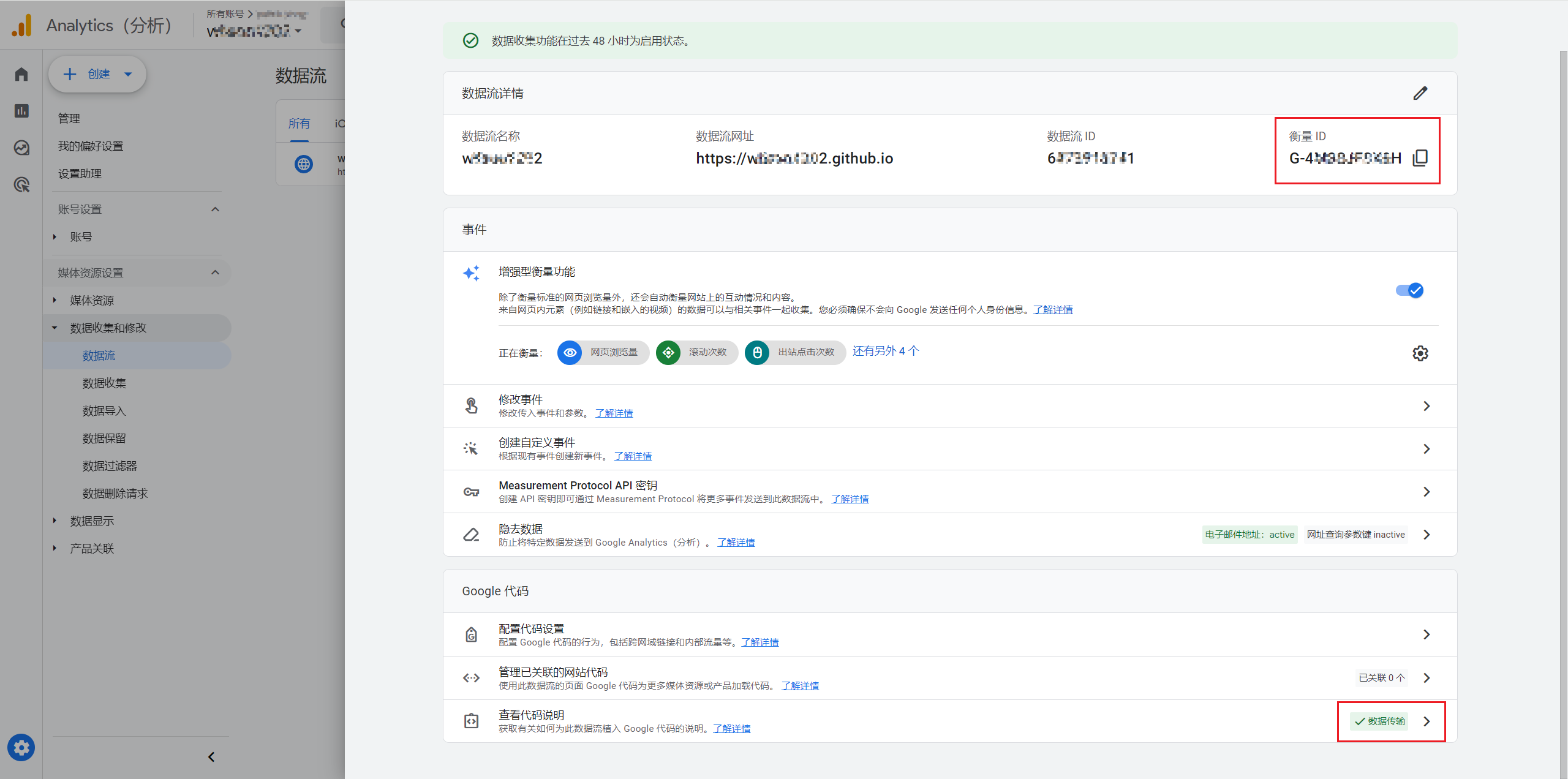Viewport: 1568px width, 779px height.
Task: Open 了解详情 link under 修改事件
Action: pyautogui.click(x=614, y=413)
